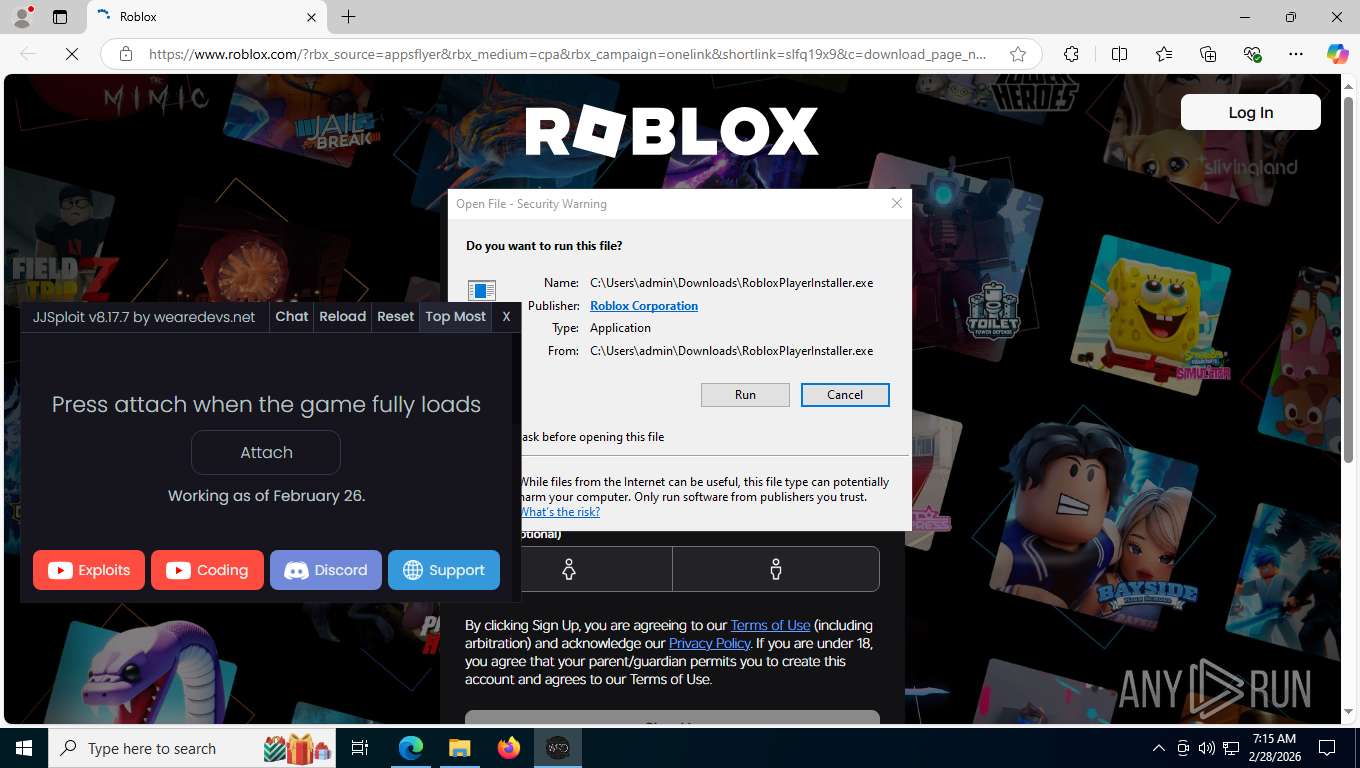
Task: Click Attach in JJSploit
Action: (266, 452)
